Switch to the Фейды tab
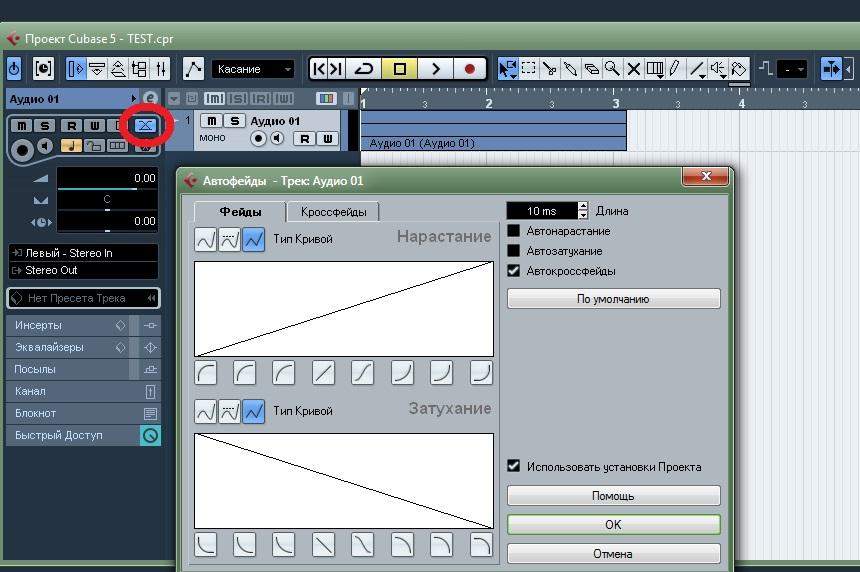This screenshot has width=860, height=572. click(240, 212)
